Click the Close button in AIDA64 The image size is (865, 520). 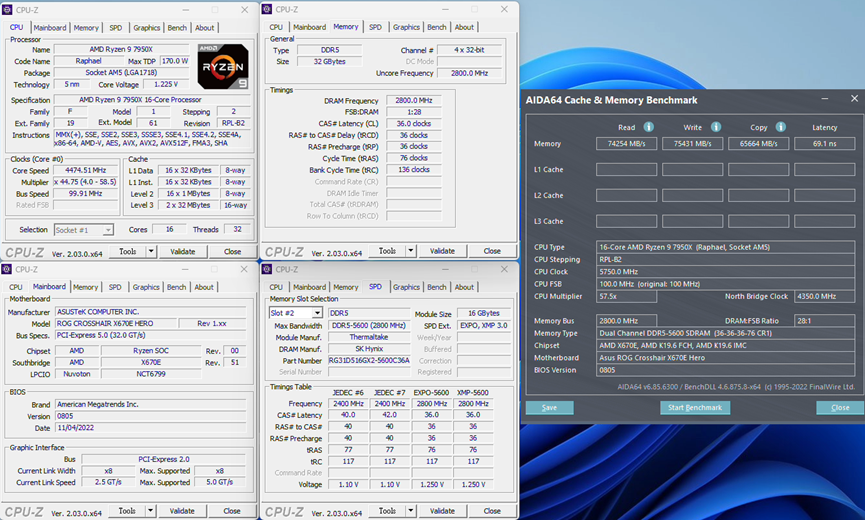(840, 408)
